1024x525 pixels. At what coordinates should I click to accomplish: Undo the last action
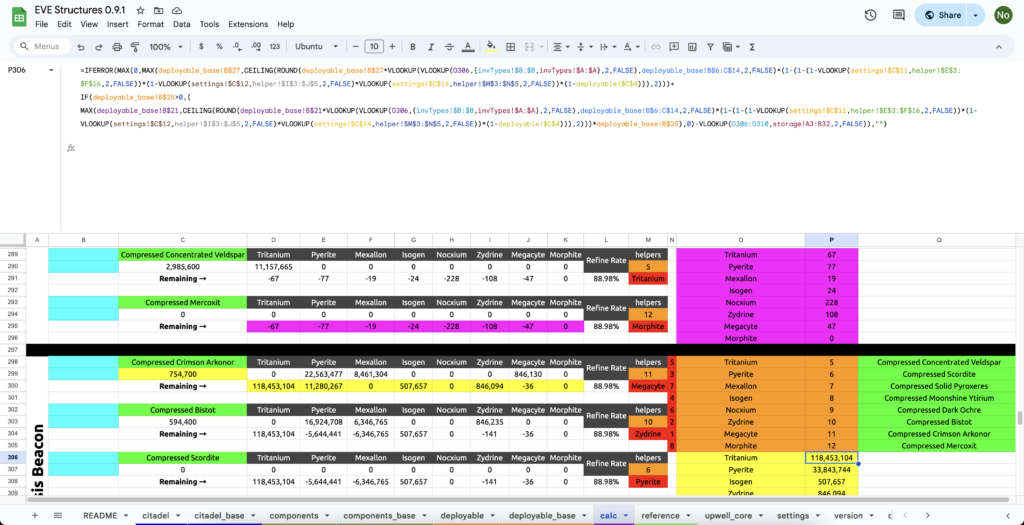pos(81,47)
